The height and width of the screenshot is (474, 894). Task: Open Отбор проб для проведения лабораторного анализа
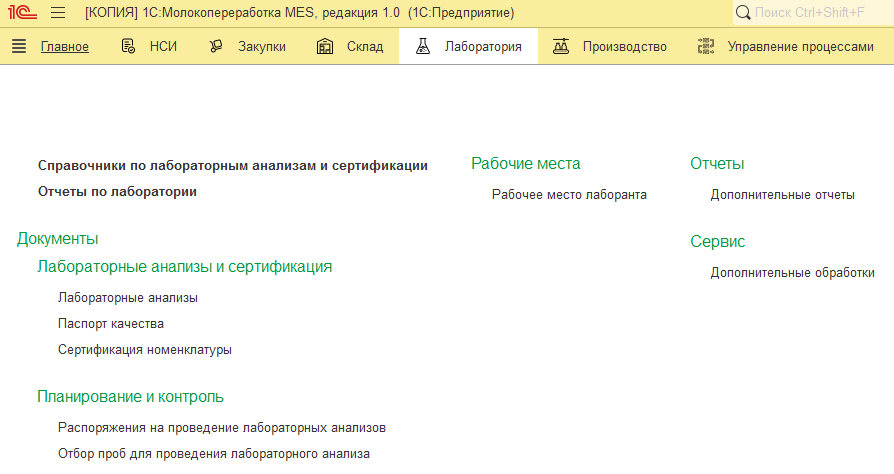(x=214, y=454)
